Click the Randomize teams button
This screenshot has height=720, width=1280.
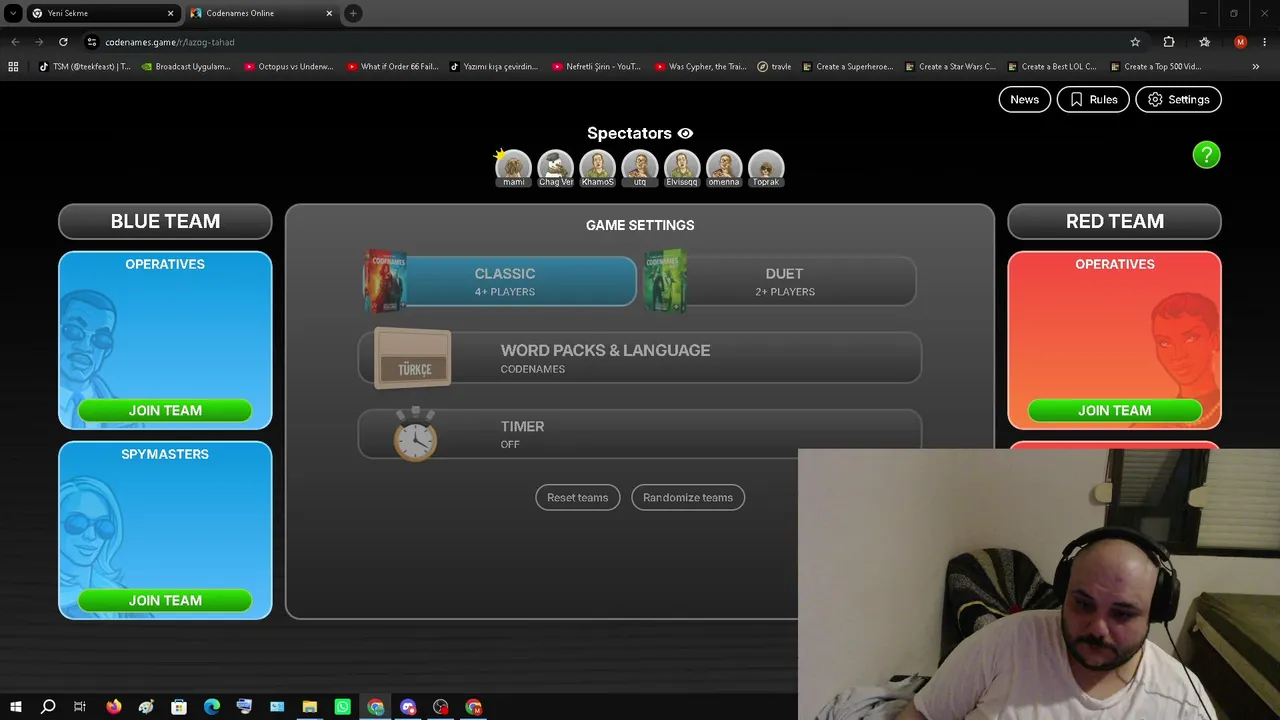[688, 497]
